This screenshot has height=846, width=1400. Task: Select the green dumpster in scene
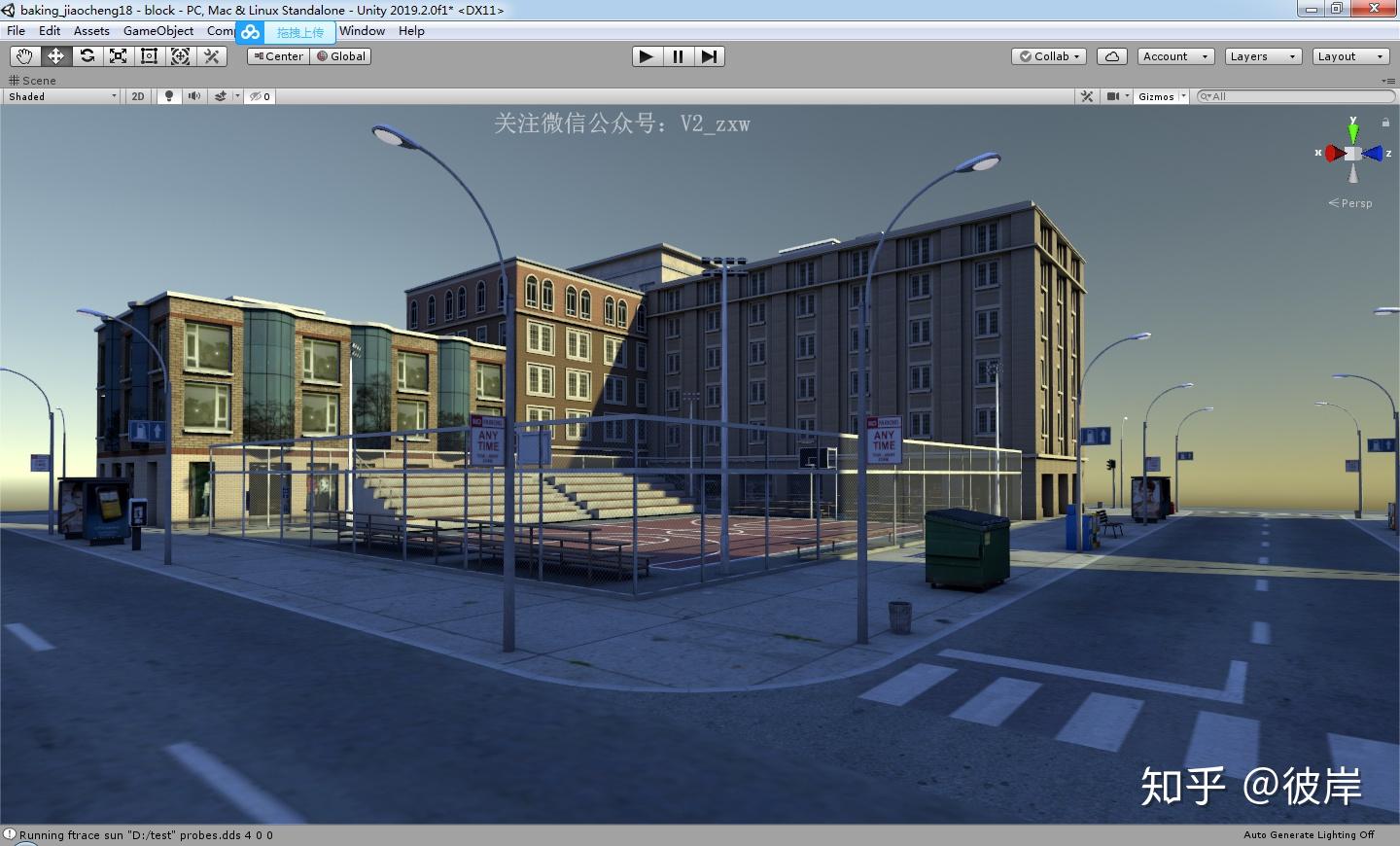click(x=966, y=548)
